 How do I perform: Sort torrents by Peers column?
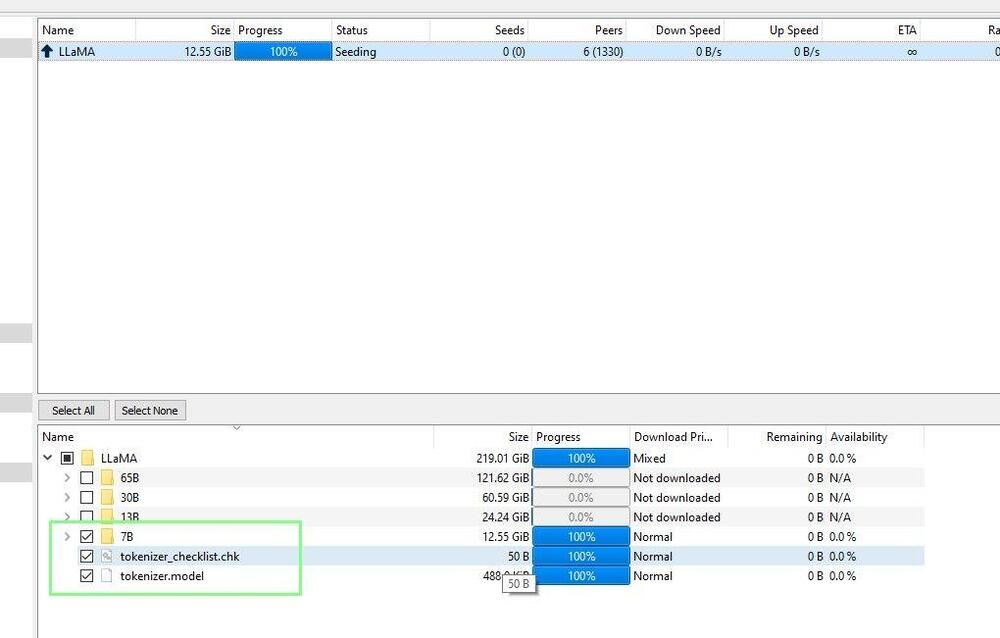(x=577, y=30)
